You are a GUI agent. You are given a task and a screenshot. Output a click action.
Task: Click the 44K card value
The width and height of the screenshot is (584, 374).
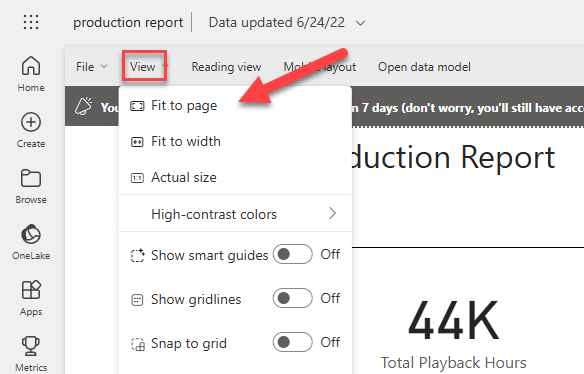(x=453, y=321)
